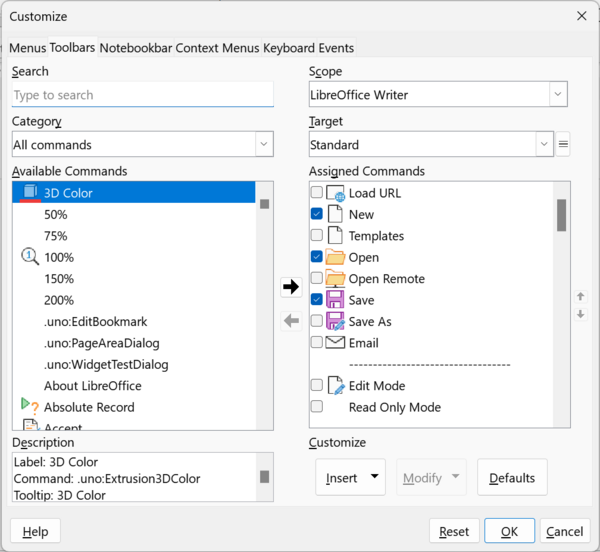This screenshot has height=552, width=600.
Task: Toggle the Save As checkbox
Action: pos(316,322)
